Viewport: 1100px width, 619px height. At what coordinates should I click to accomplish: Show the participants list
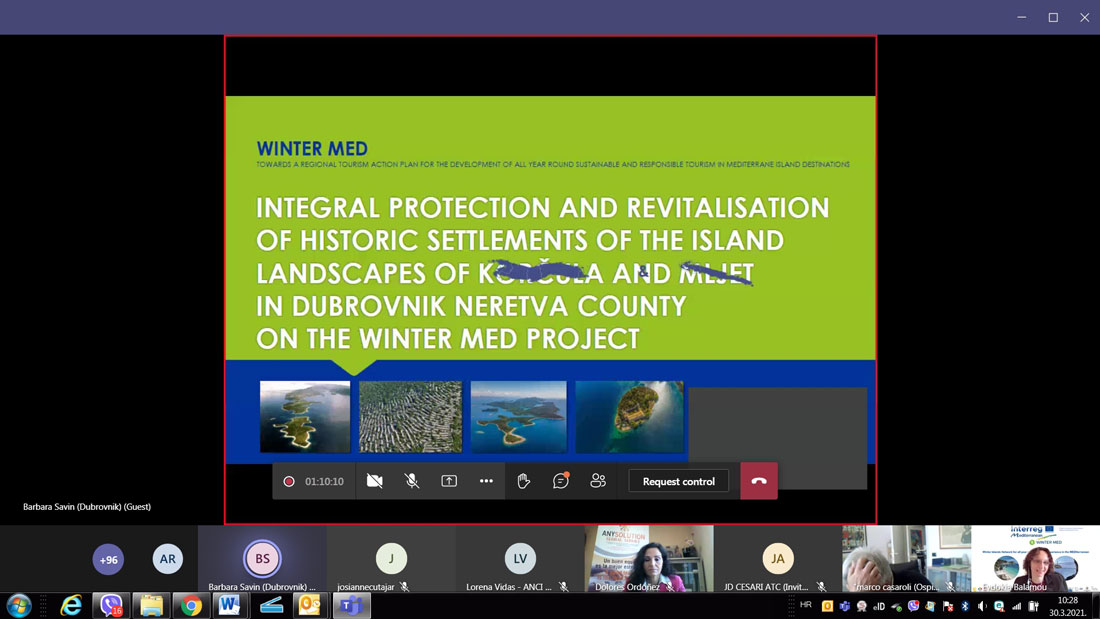tap(598, 481)
